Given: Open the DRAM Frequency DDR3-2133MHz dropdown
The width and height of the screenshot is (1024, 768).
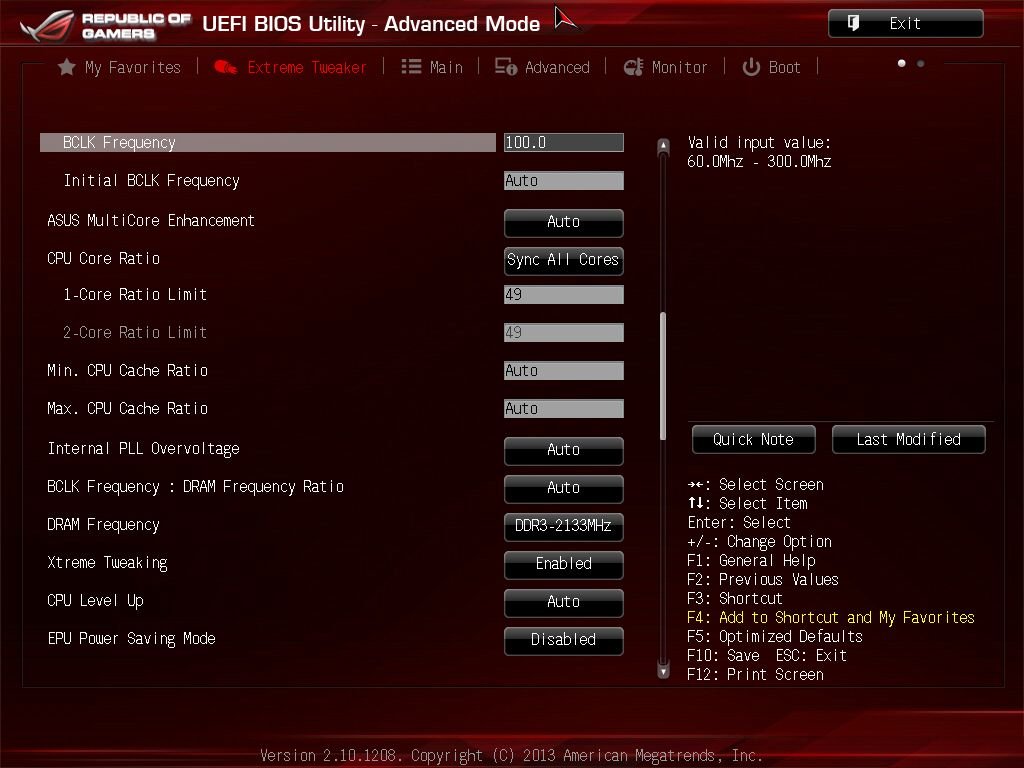Looking at the screenshot, I should click(564, 526).
